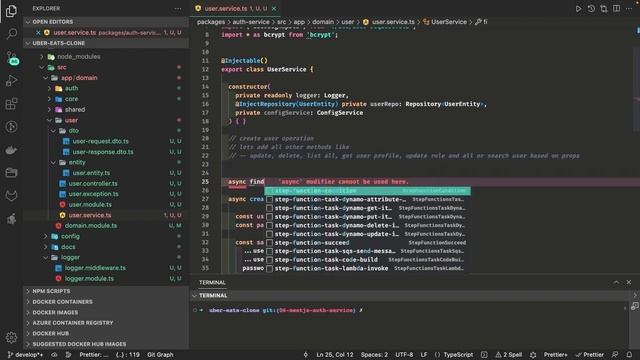Expand the shared folder
The width and height of the screenshot is (640, 360).
point(49,109)
